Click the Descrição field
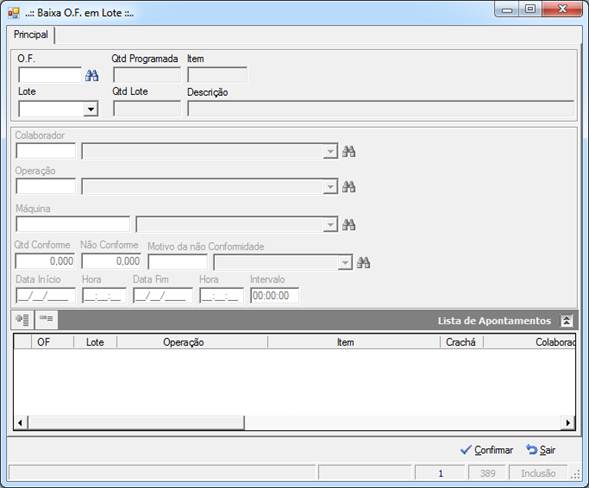This screenshot has height=488, width=589. 381,109
